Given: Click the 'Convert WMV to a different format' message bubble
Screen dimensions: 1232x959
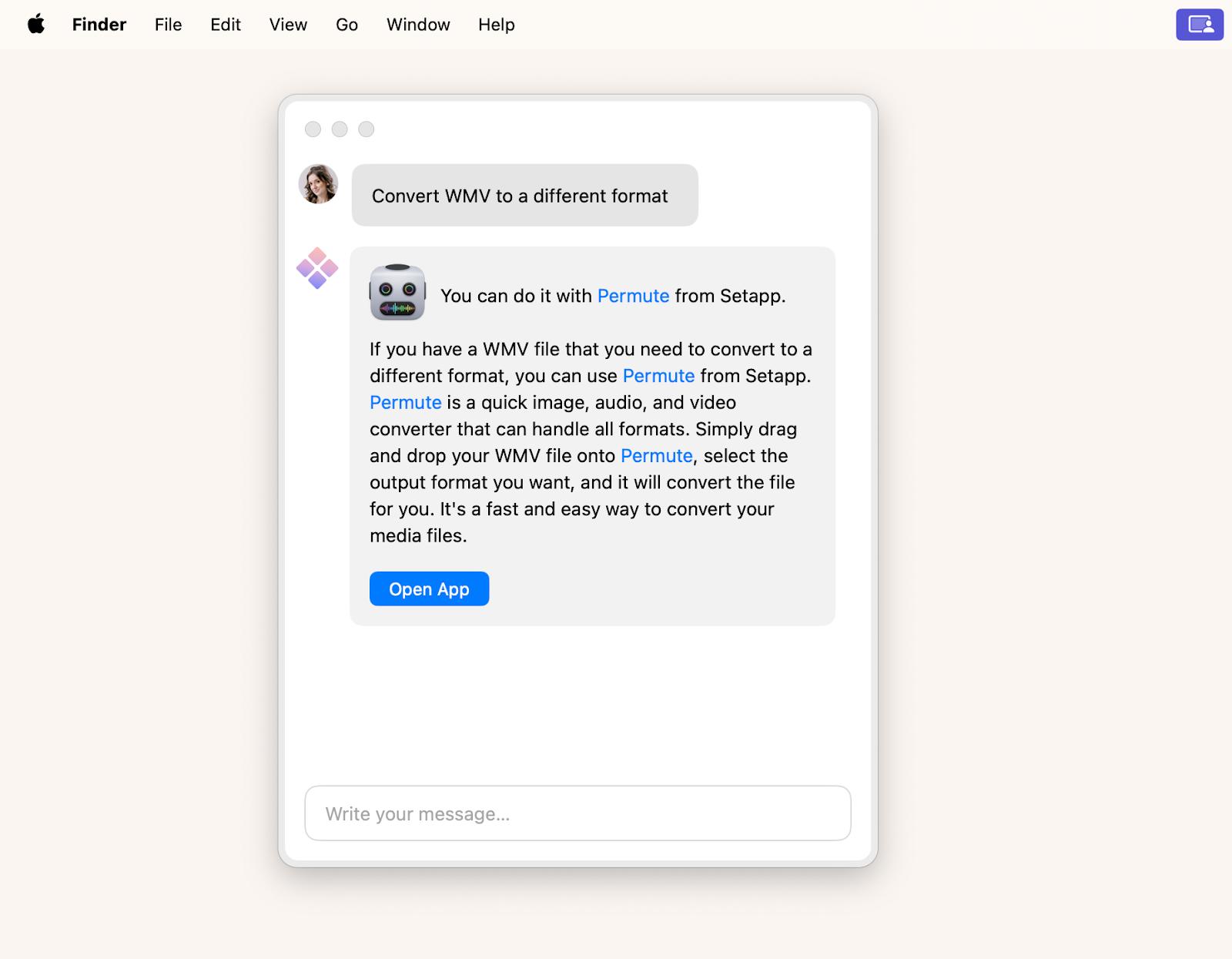Looking at the screenshot, I should pyautogui.click(x=525, y=195).
